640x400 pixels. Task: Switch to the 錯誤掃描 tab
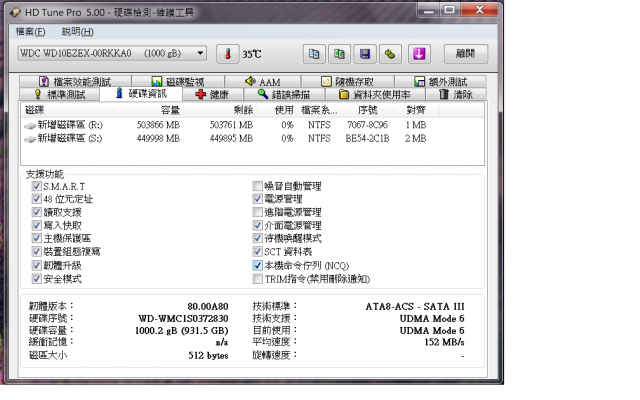click(284, 95)
